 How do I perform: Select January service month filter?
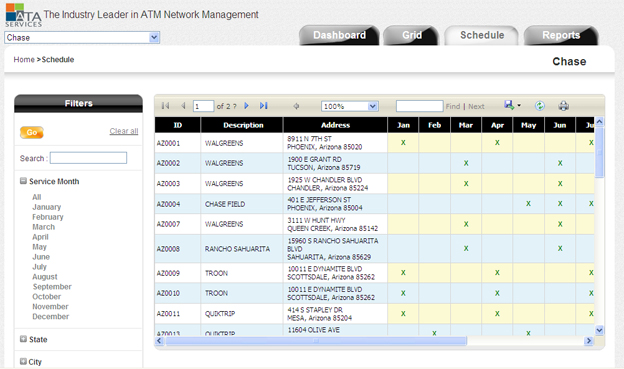point(47,207)
